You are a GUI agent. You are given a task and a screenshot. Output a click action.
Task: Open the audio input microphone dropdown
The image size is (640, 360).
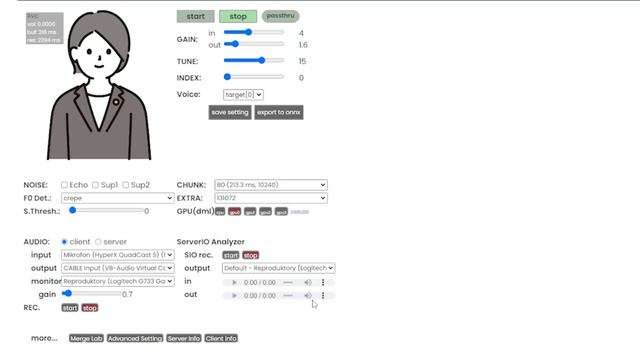(118, 255)
